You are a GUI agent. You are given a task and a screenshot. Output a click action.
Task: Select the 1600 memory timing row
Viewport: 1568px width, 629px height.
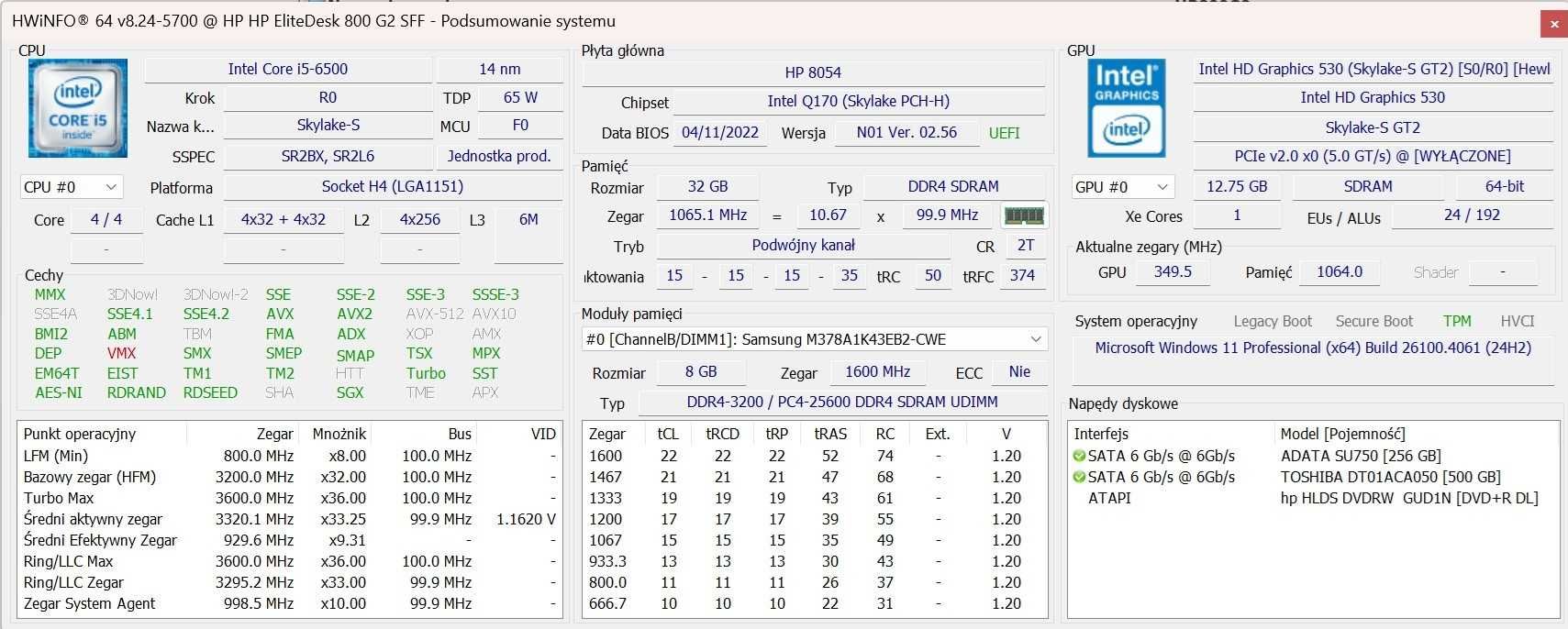click(815, 456)
